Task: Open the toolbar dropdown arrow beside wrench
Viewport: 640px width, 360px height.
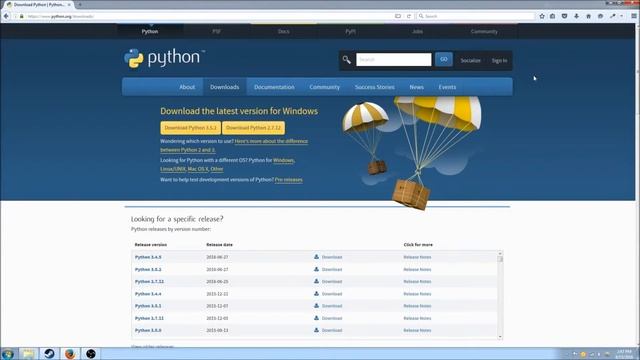Action: click(622, 16)
